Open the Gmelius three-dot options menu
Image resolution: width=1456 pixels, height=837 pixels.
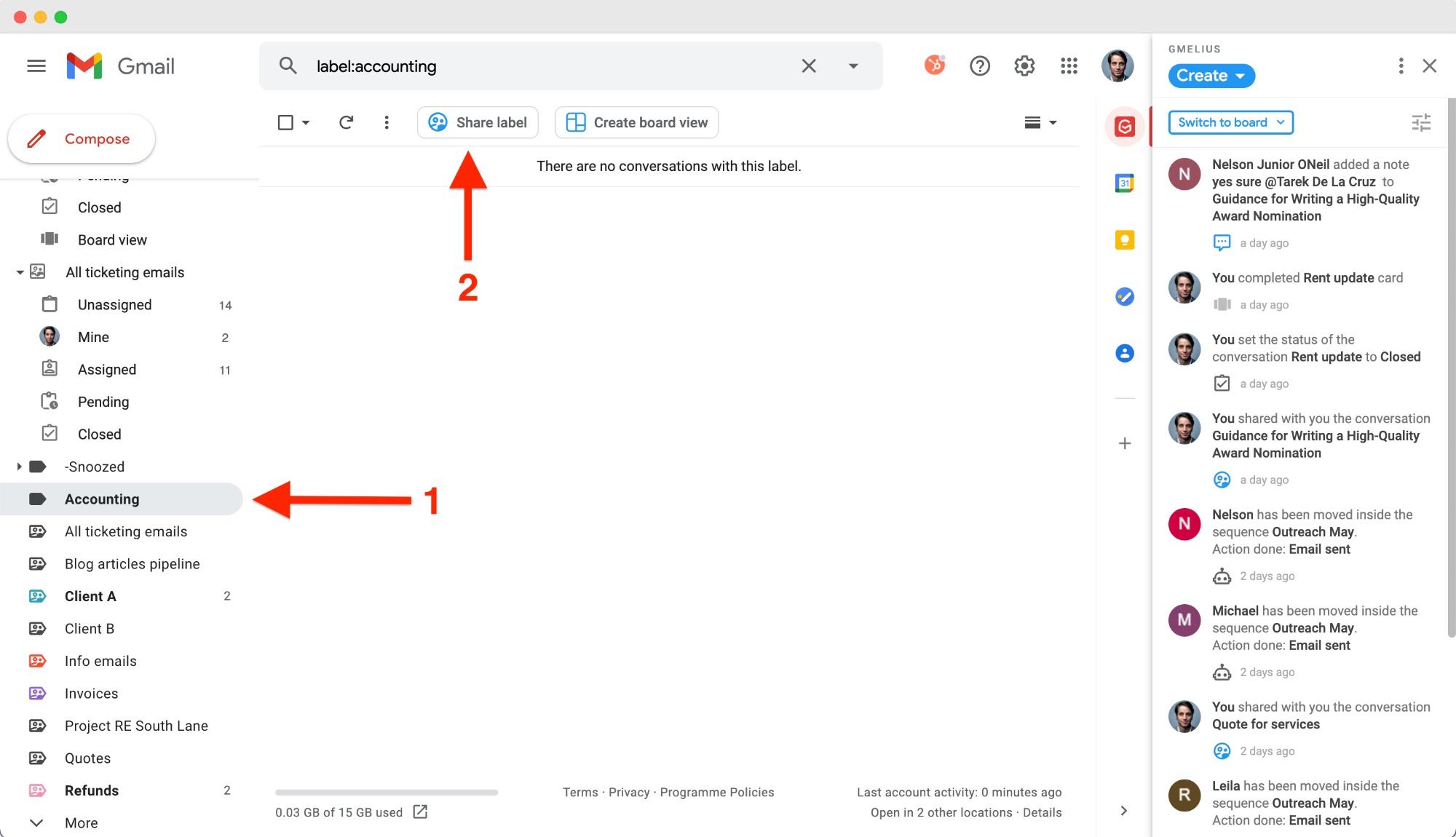click(x=1400, y=66)
